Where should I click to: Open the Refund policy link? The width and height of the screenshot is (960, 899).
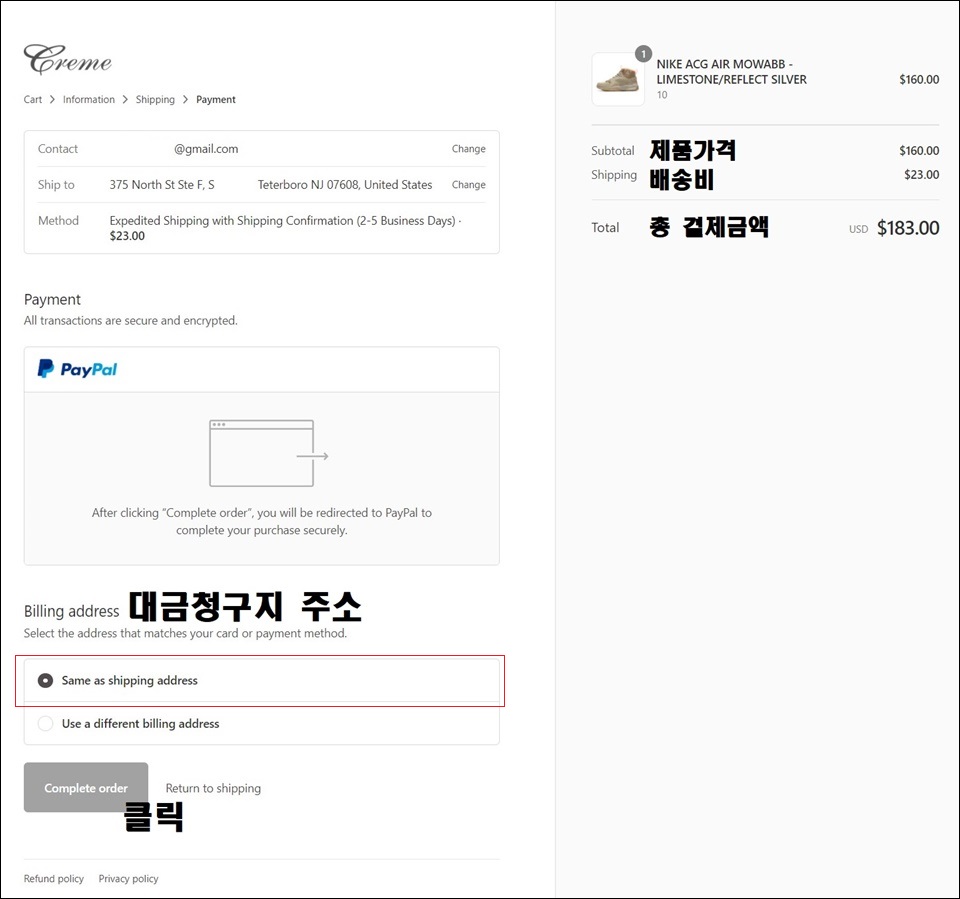(x=54, y=879)
